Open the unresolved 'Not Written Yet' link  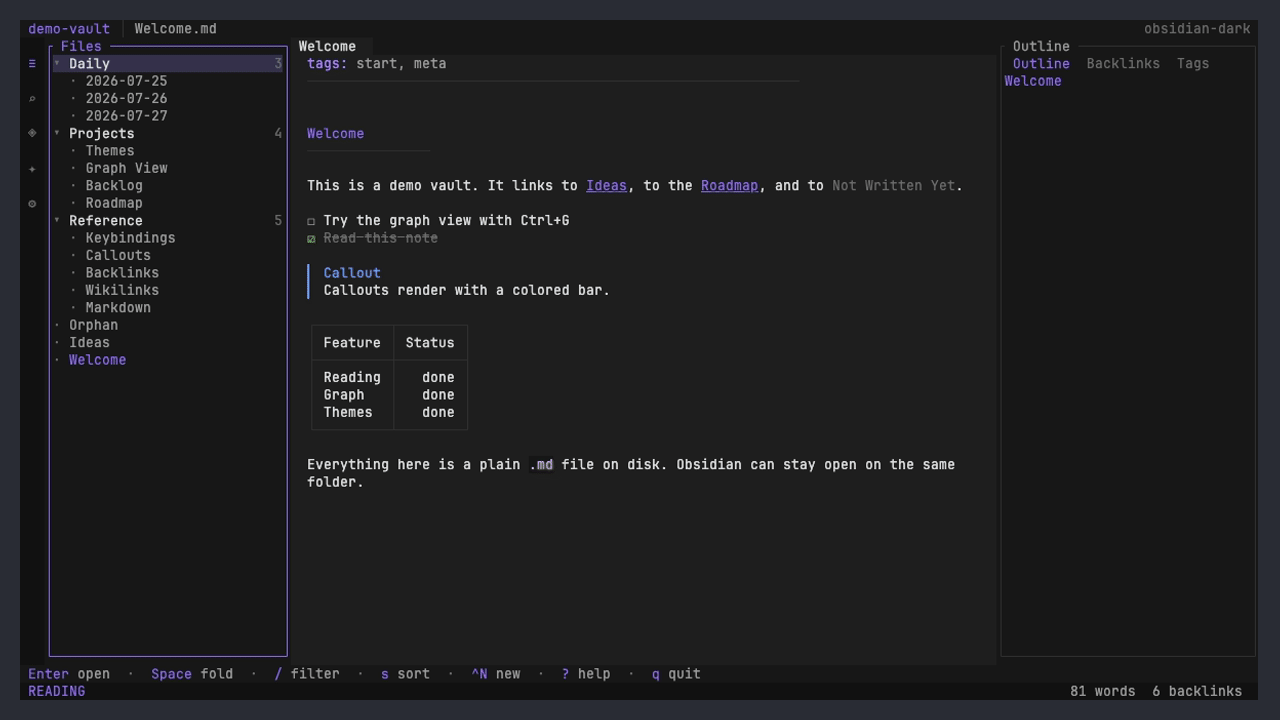(x=893, y=186)
